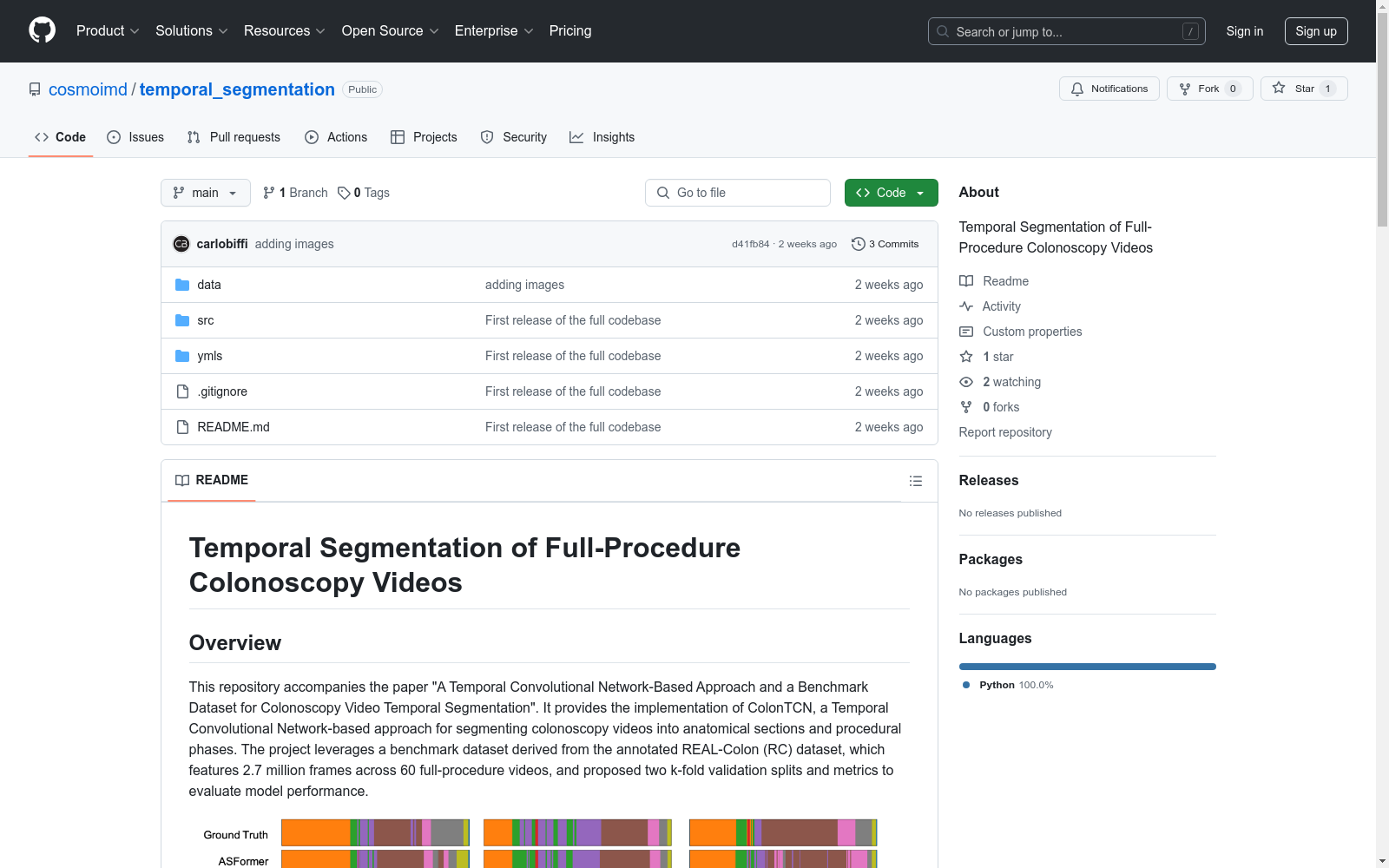Open commit hash d41fb84
This screenshot has width=1389, height=868.
(x=750, y=244)
